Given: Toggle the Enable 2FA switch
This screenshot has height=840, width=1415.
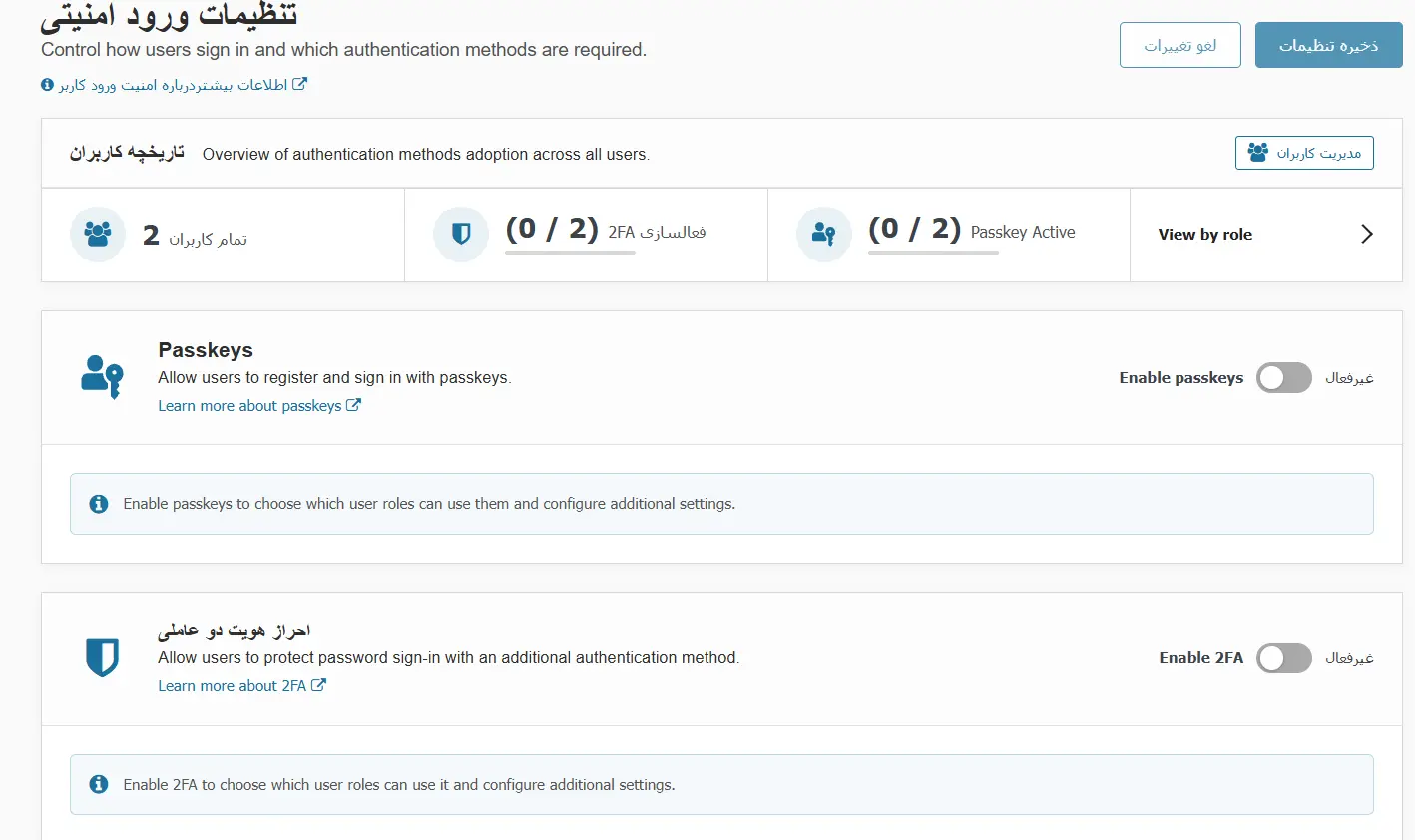Looking at the screenshot, I should (x=1284, y=658).
